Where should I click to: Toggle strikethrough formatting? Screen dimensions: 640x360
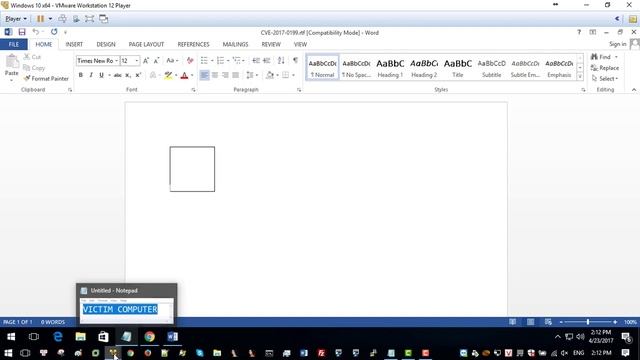click(x=118, y=75)
